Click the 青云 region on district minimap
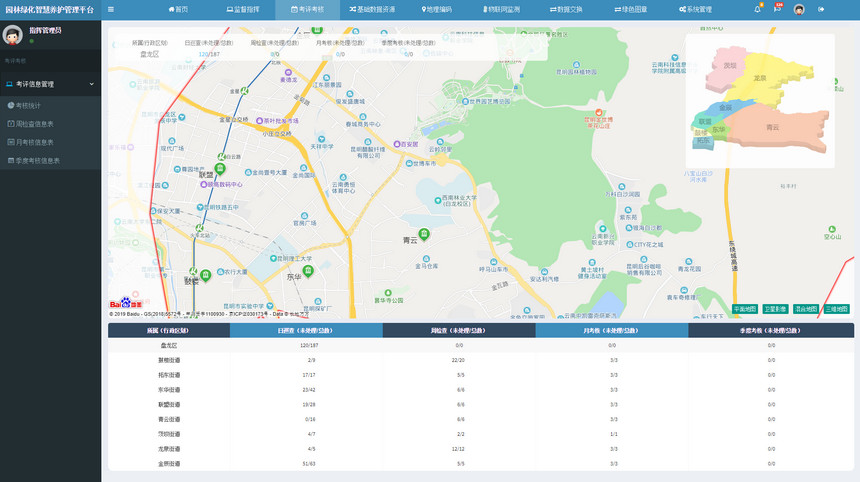Screen dimensions: 860x482 pos(772,128)
